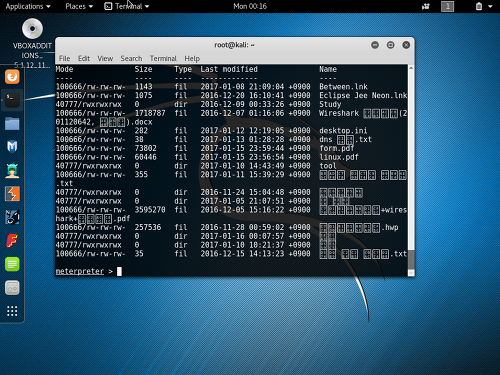Launch Burp Suite from the dock
This screenshot has height=375, width=500.
click(12, 194)
